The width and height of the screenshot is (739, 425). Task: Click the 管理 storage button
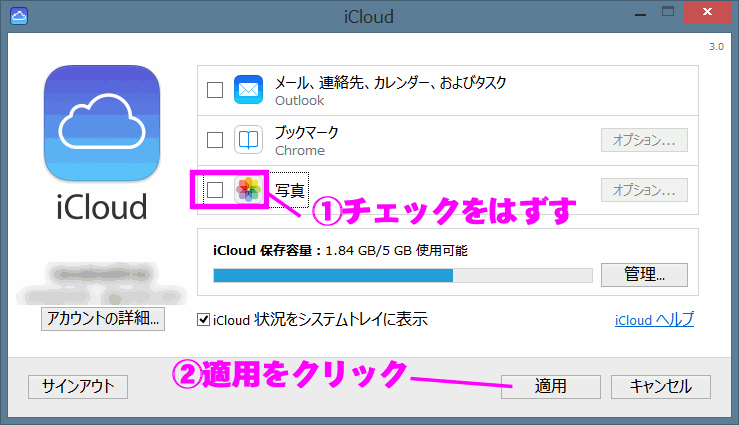click(x=644, y=275)
